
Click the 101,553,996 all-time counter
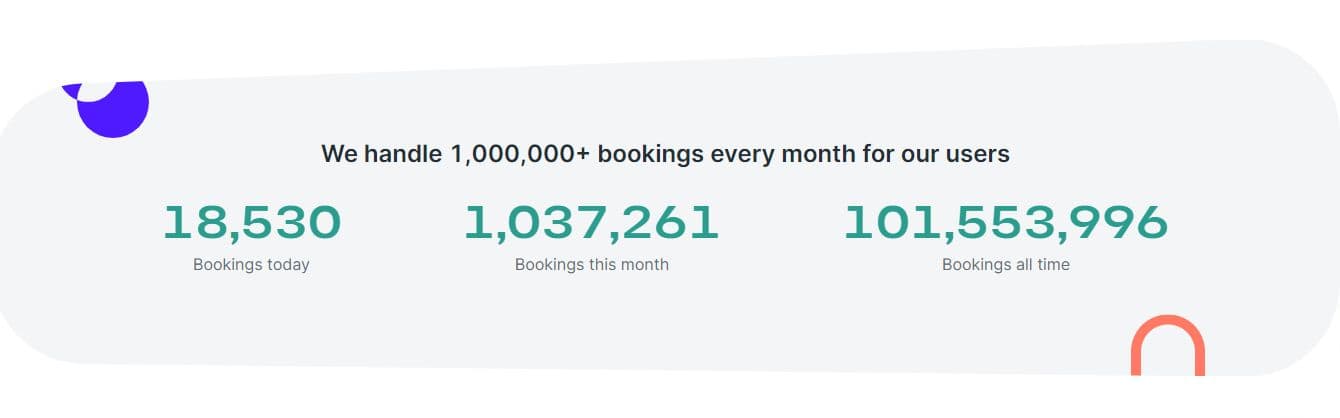click(x=1005, y=222)
